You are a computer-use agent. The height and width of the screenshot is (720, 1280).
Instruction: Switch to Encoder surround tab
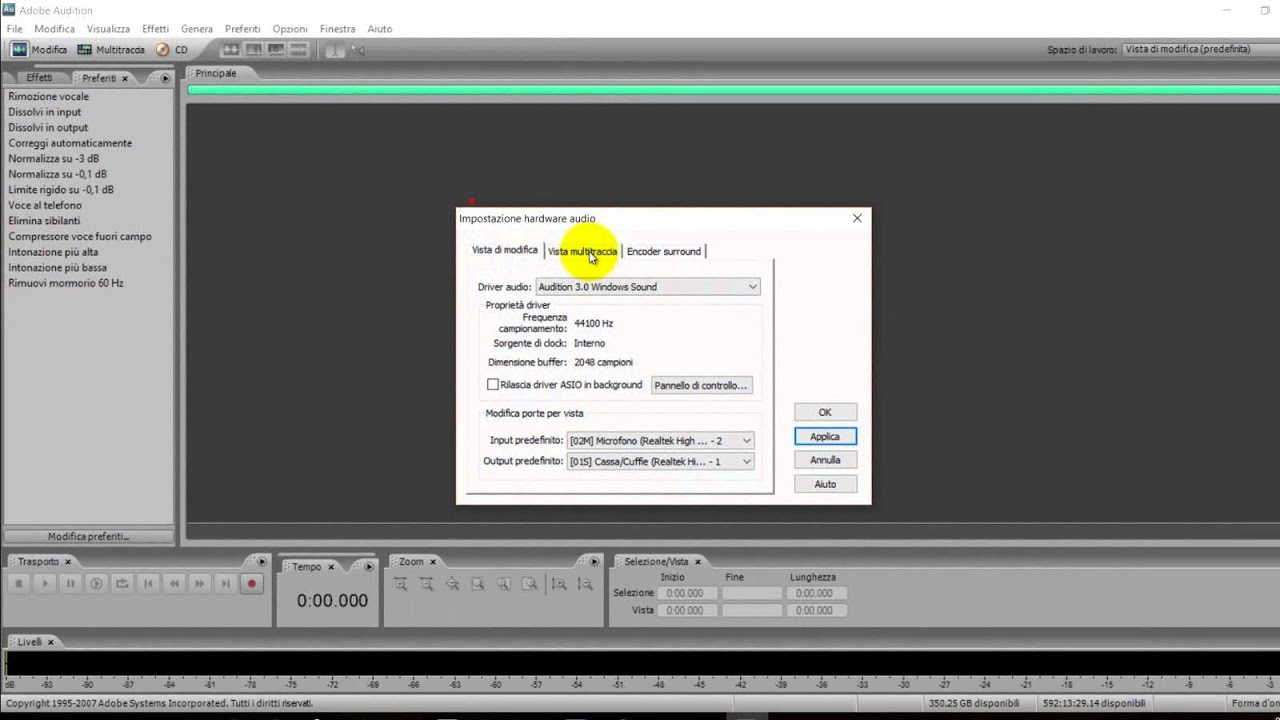[664, 251]
